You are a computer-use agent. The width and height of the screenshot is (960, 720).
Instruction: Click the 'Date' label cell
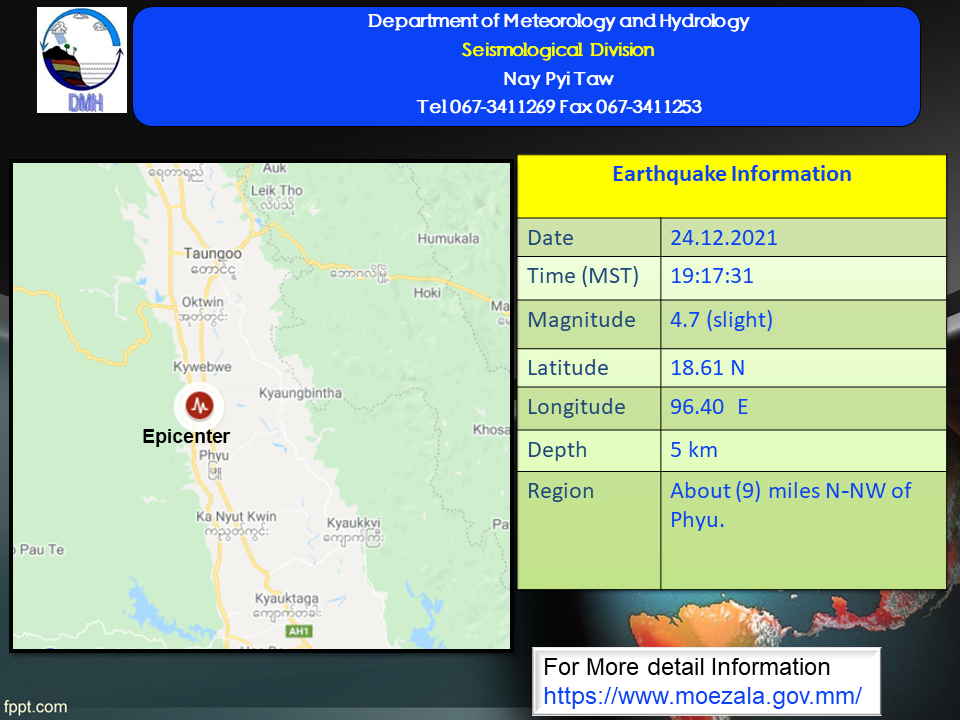tap(589, 237)
